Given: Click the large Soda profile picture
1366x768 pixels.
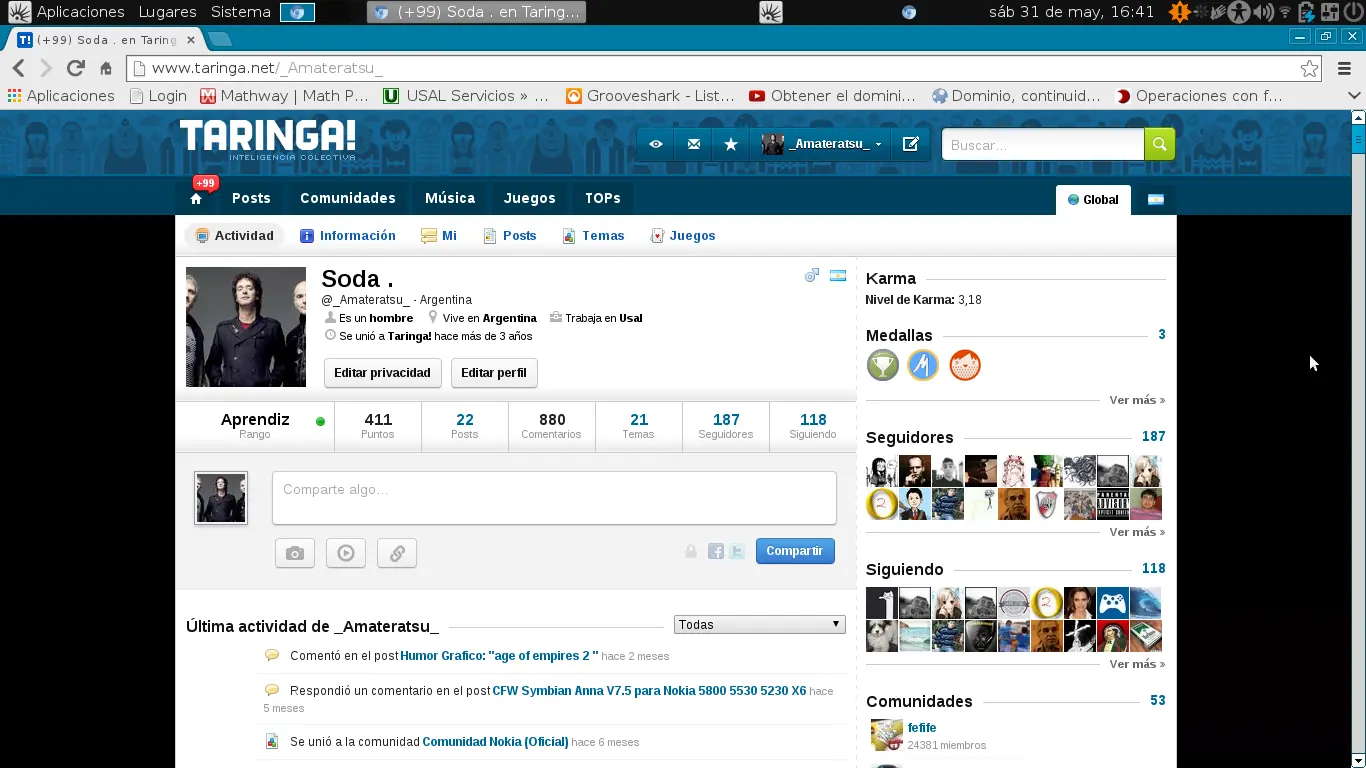Looking at the screenshot, I should (x=246, y=327).
